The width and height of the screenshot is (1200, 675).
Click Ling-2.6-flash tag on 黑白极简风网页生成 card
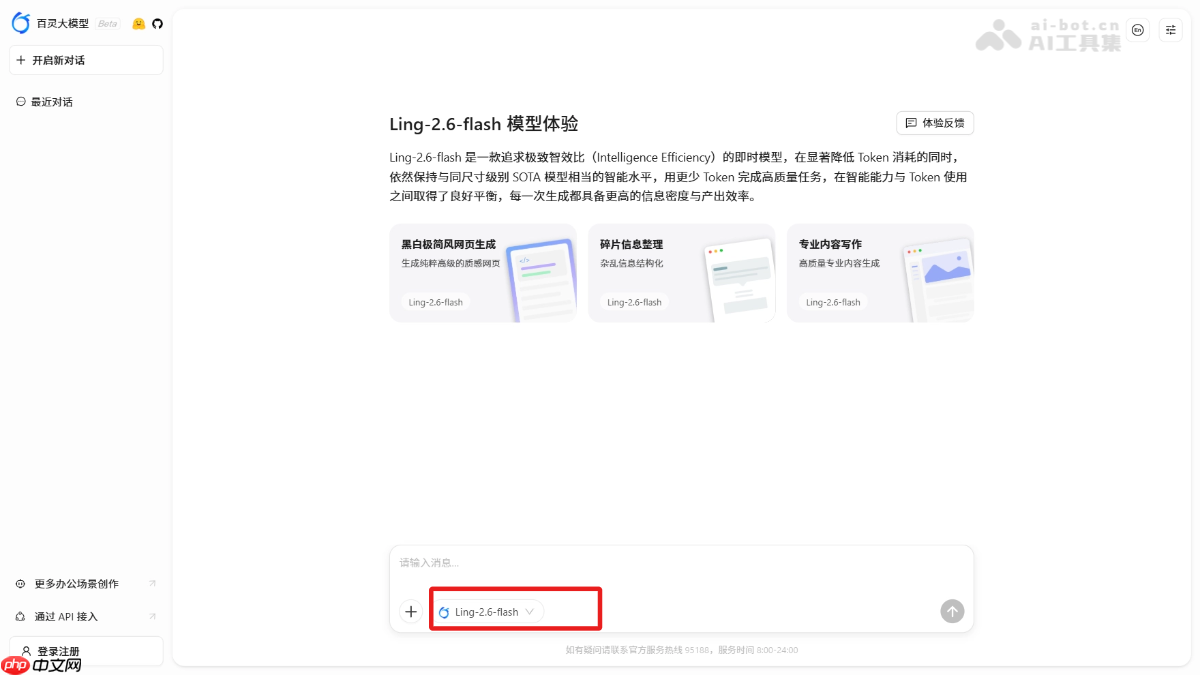(435, 302)
